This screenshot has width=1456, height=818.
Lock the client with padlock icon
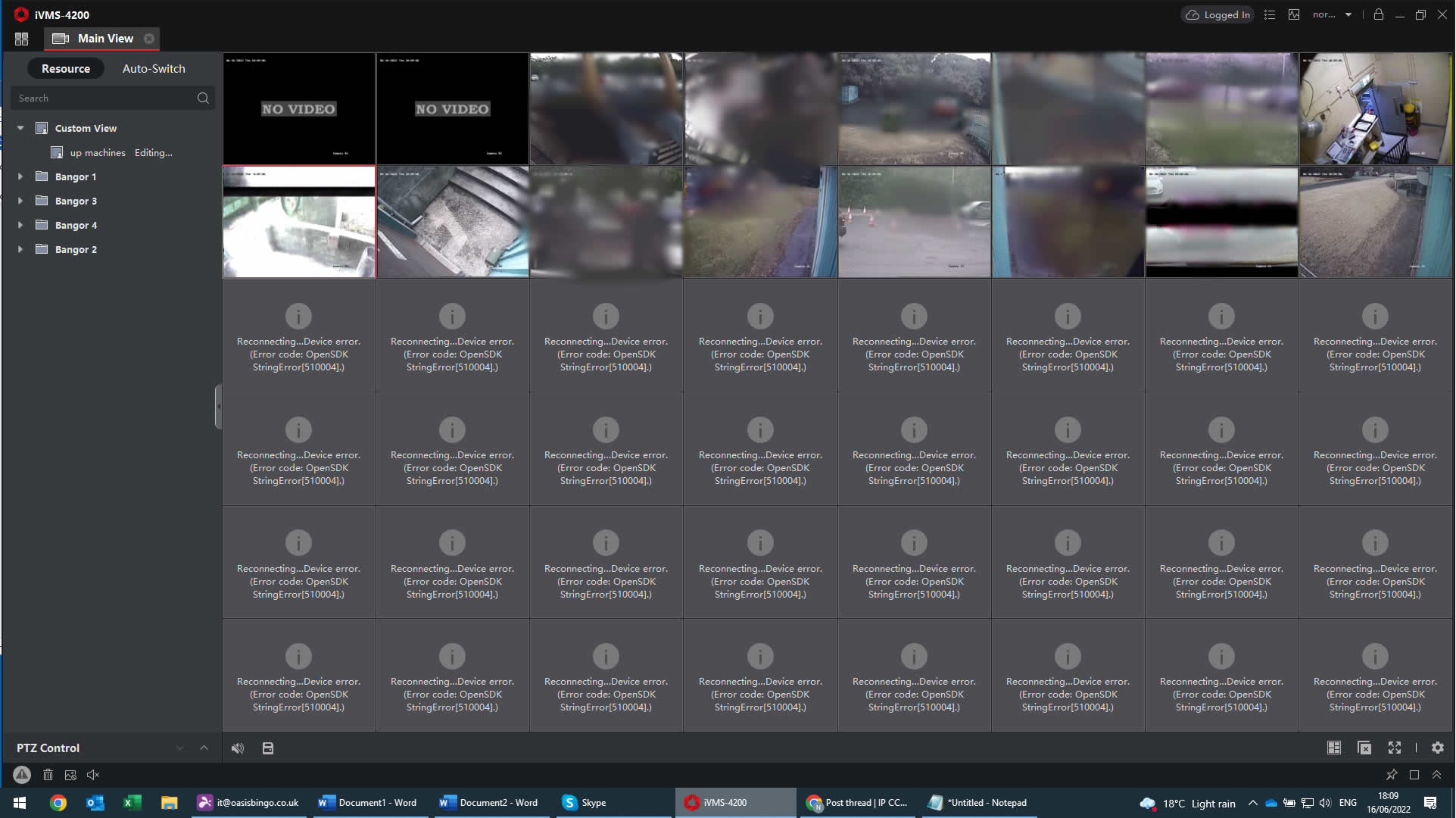[x=1379, y=15]
